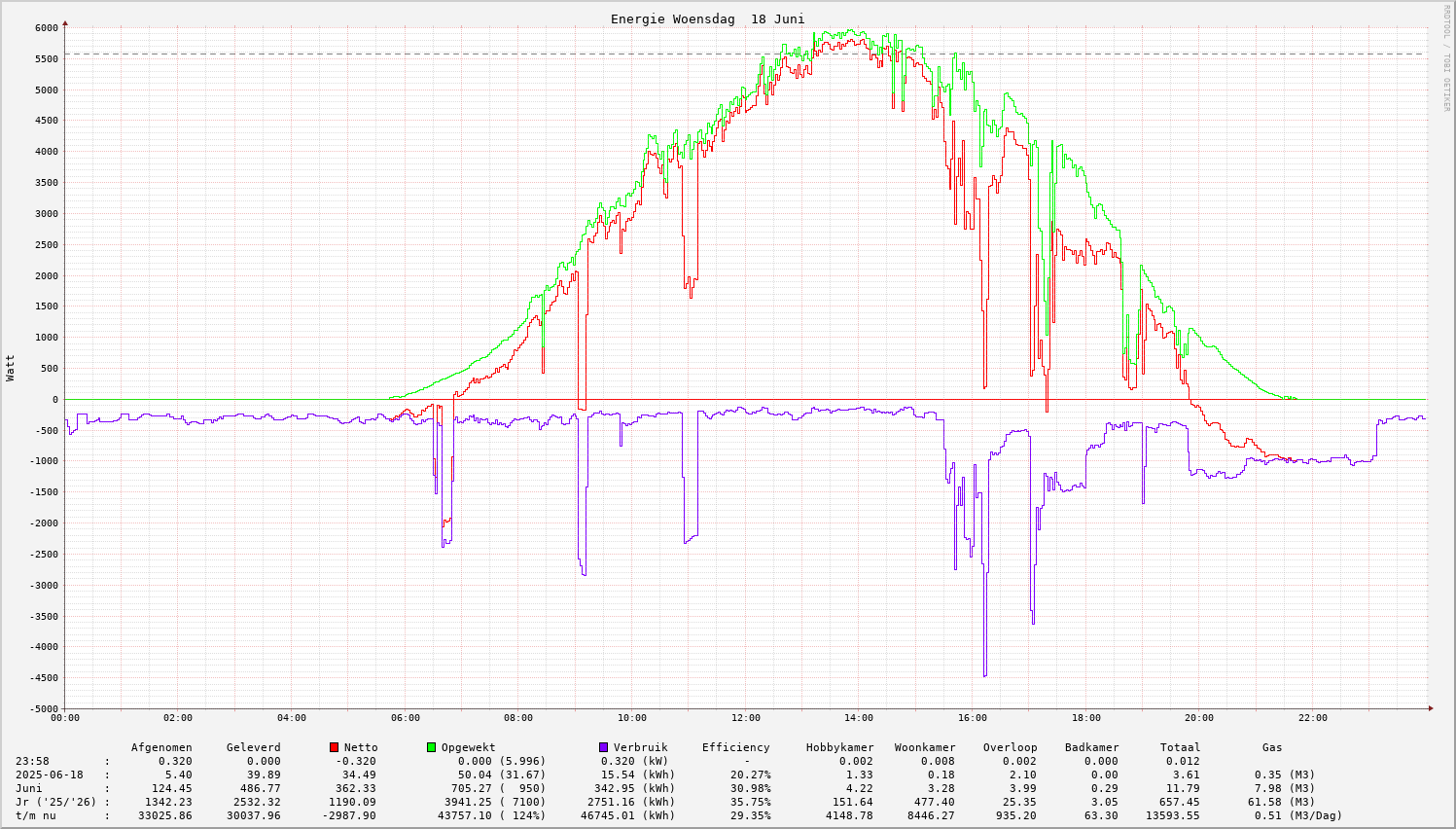Select the t/m nu row label
The width and height of the screenshot is (1456, 829).
pyautogui.click(x=39, y=815)
